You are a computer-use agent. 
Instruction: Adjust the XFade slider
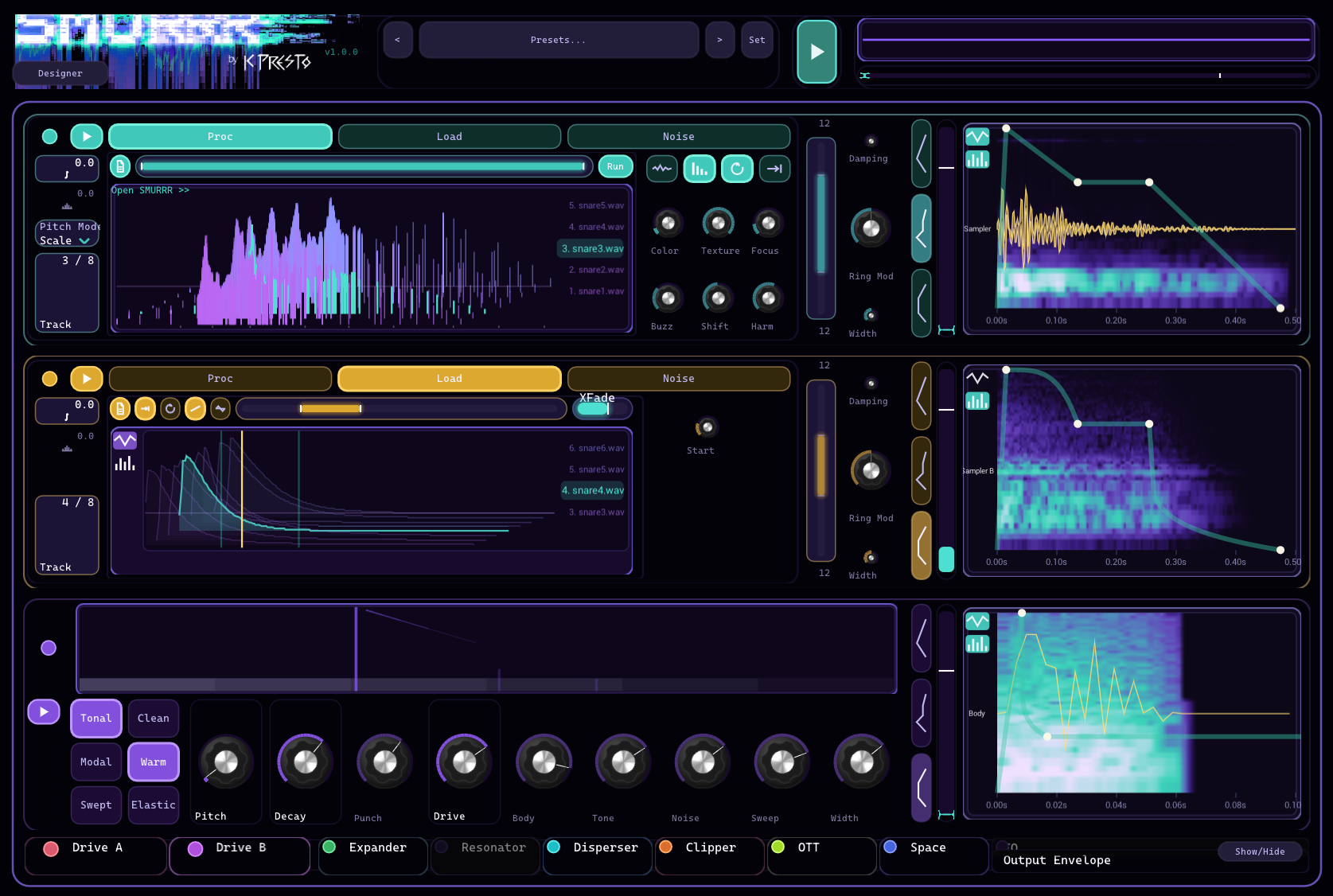point(603,409)
